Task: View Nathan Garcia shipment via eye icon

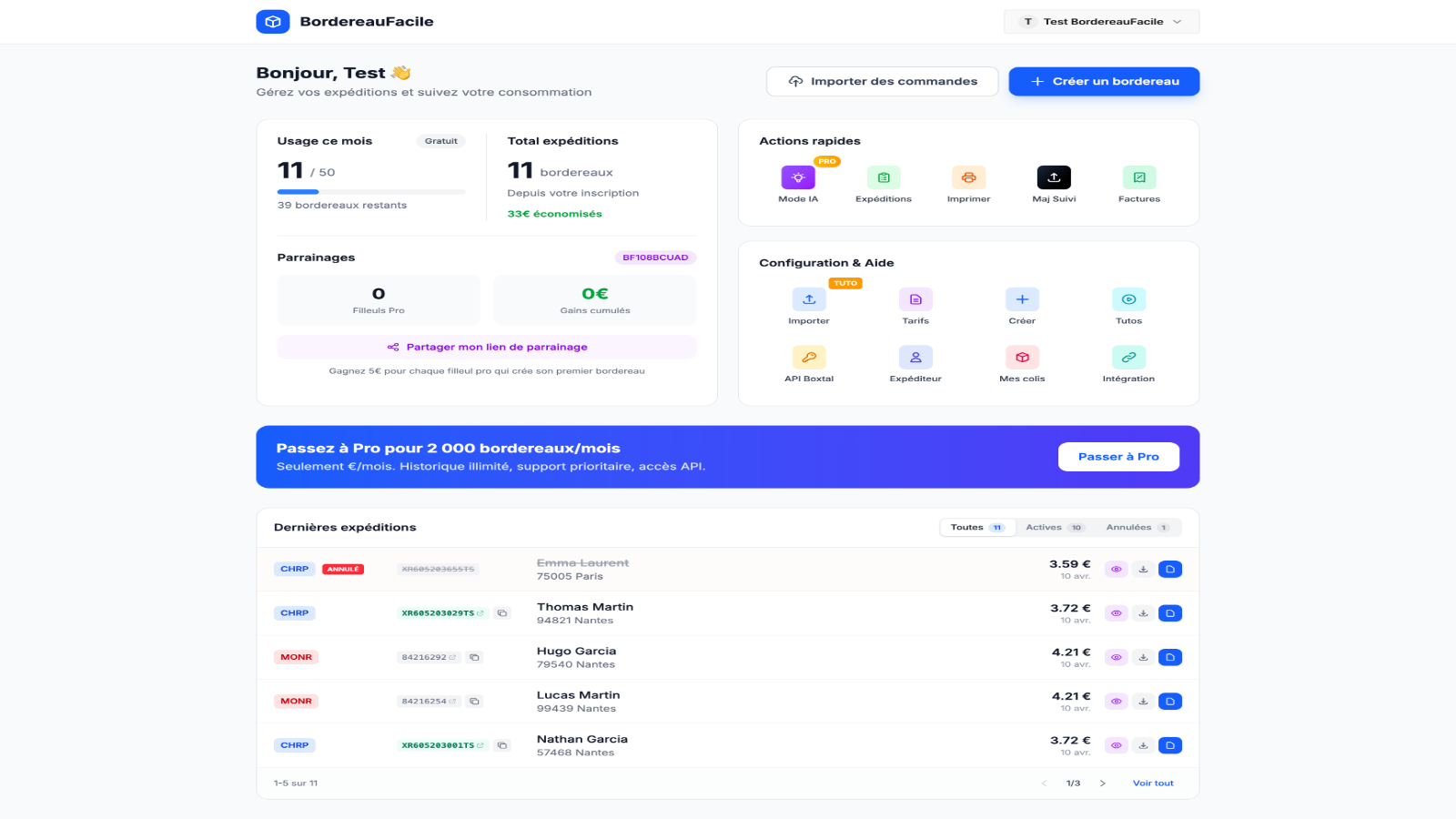Action: click(1117, 745)
